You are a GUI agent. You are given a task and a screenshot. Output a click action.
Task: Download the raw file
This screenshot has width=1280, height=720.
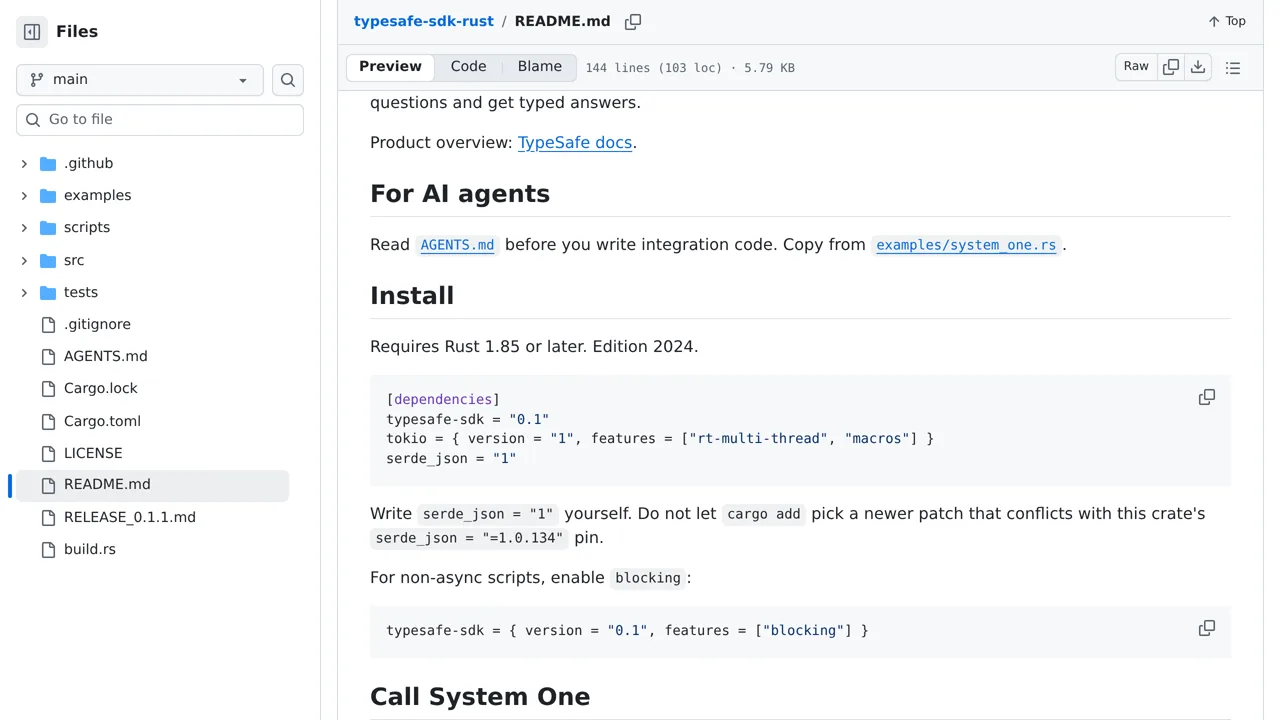(x=1198, y=67)
